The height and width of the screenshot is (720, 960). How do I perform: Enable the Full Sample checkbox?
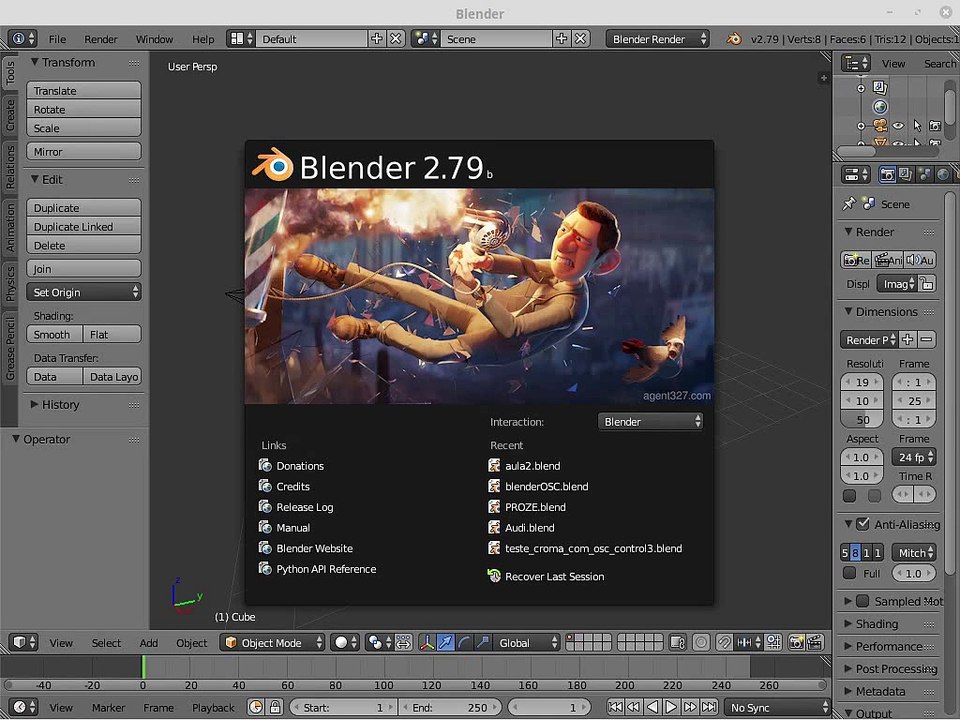pos(849,573)
